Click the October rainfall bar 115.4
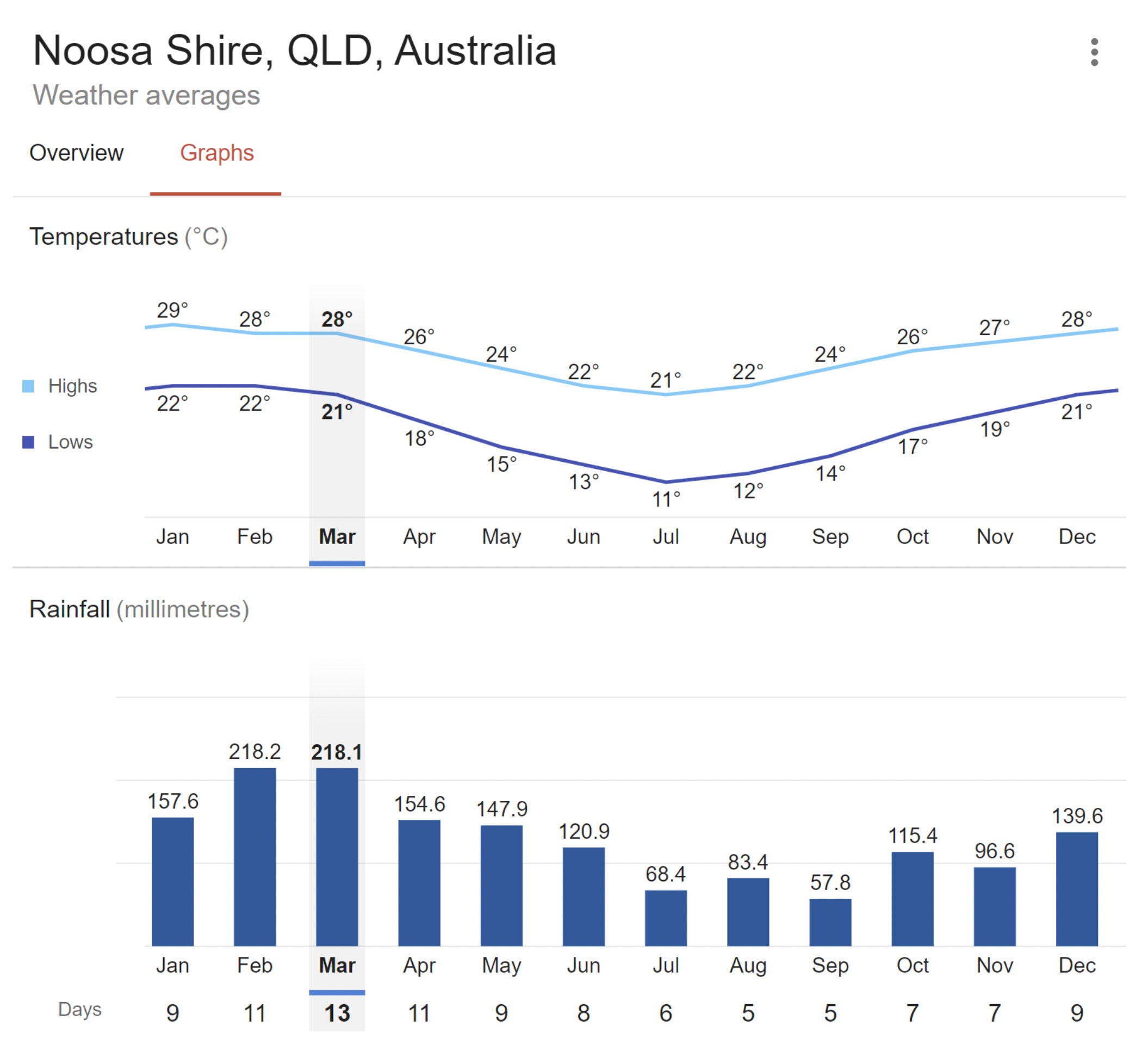 pyautogui.click(x=913, y=899)
